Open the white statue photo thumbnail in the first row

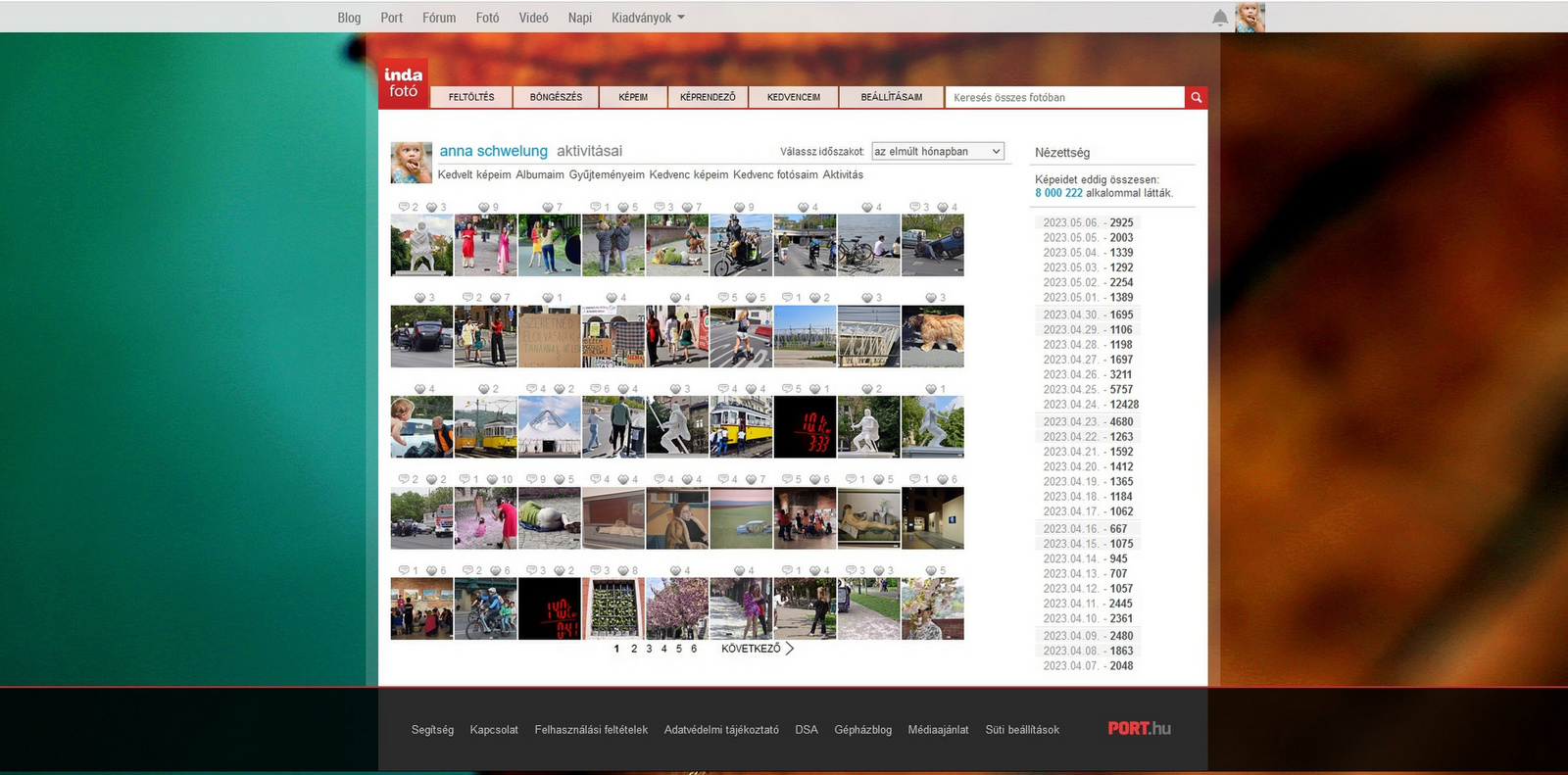(x=421, y=245)
